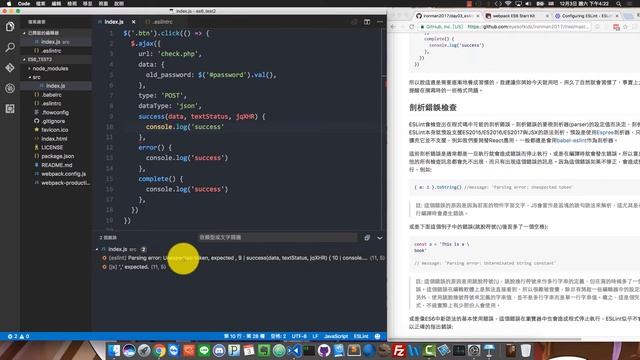This screenshot has height=360, width=640.
Task: Open the Debug view in activity bar
Action: pos(10,88)
